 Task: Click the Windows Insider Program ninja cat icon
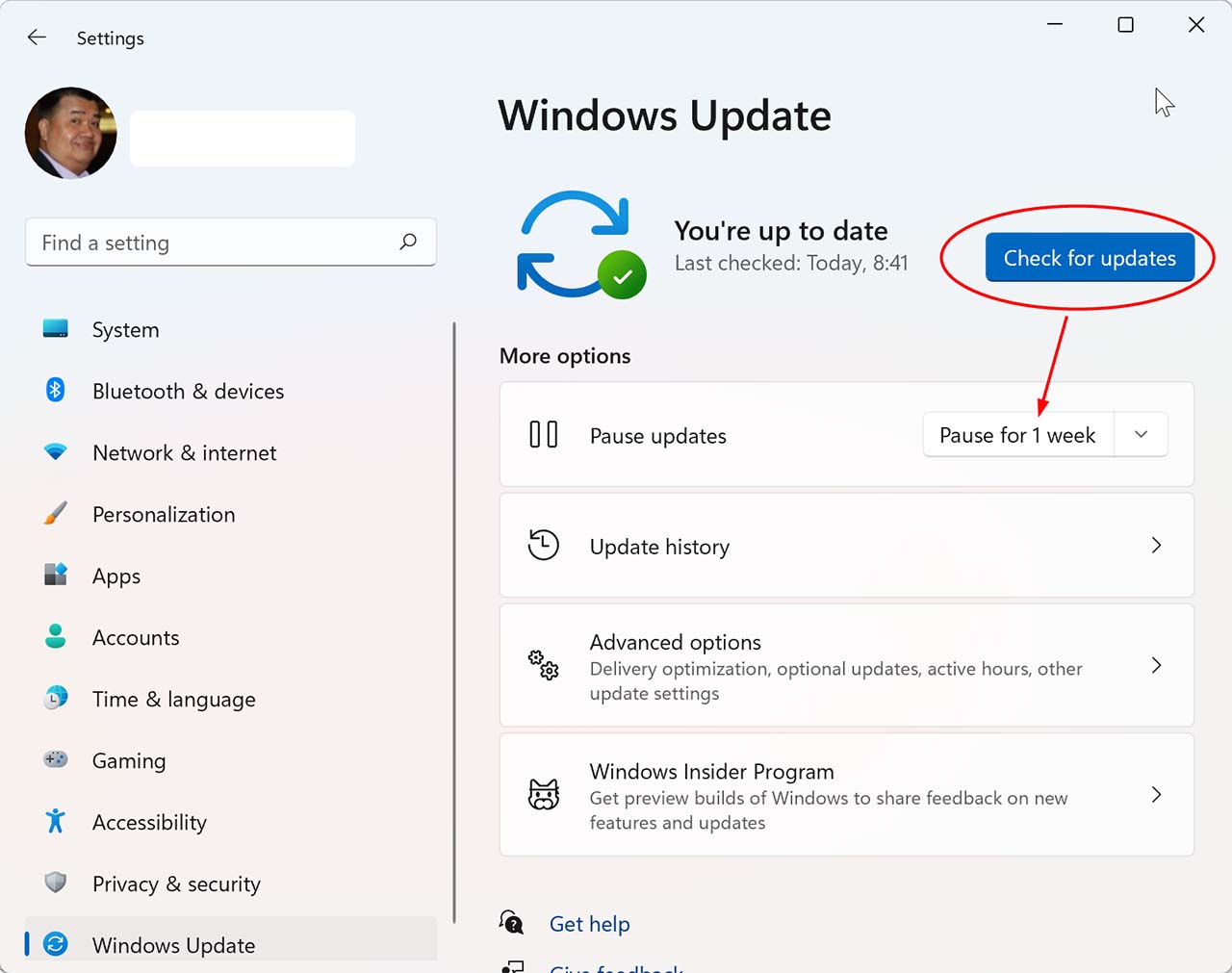[x=545, y=795]
